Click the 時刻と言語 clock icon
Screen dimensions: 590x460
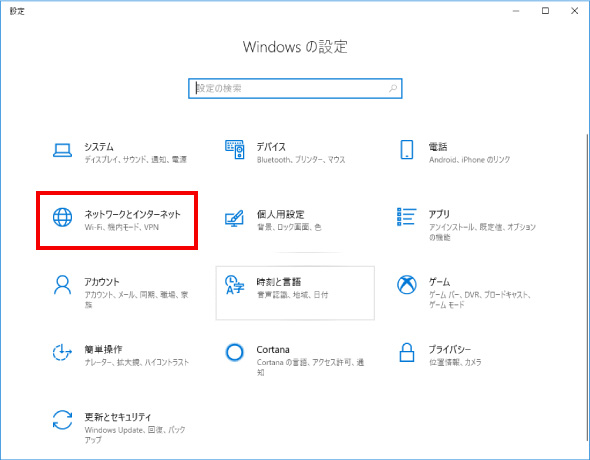click(x=234, y=285)
